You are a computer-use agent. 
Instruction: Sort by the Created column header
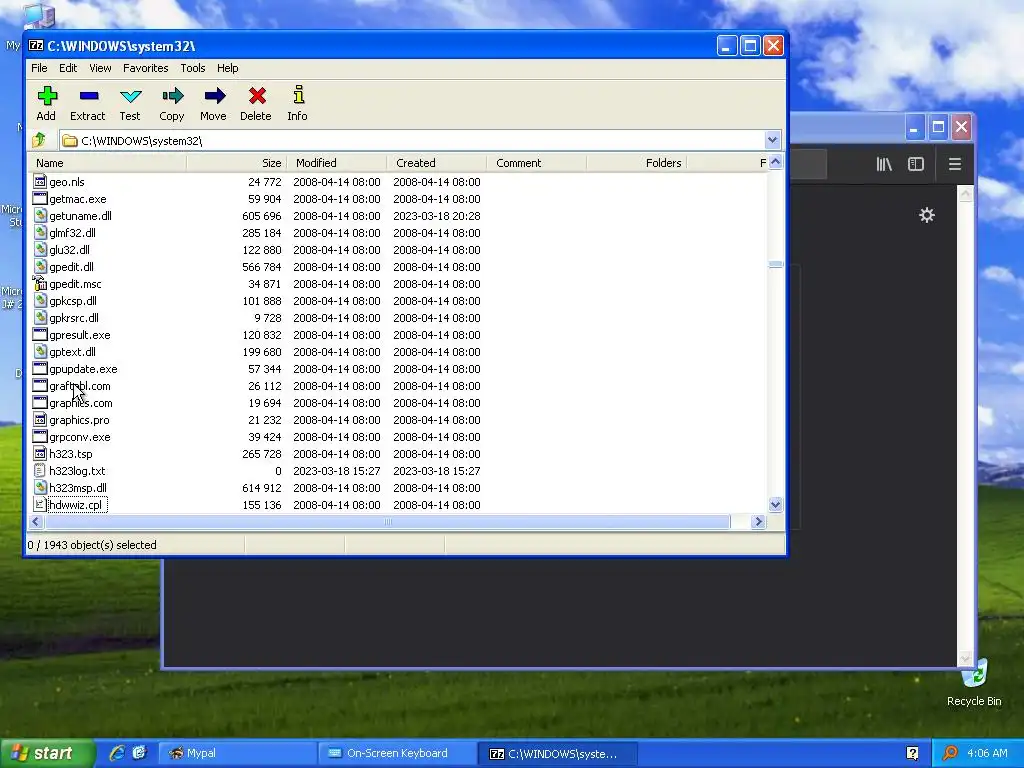[436, 163]
